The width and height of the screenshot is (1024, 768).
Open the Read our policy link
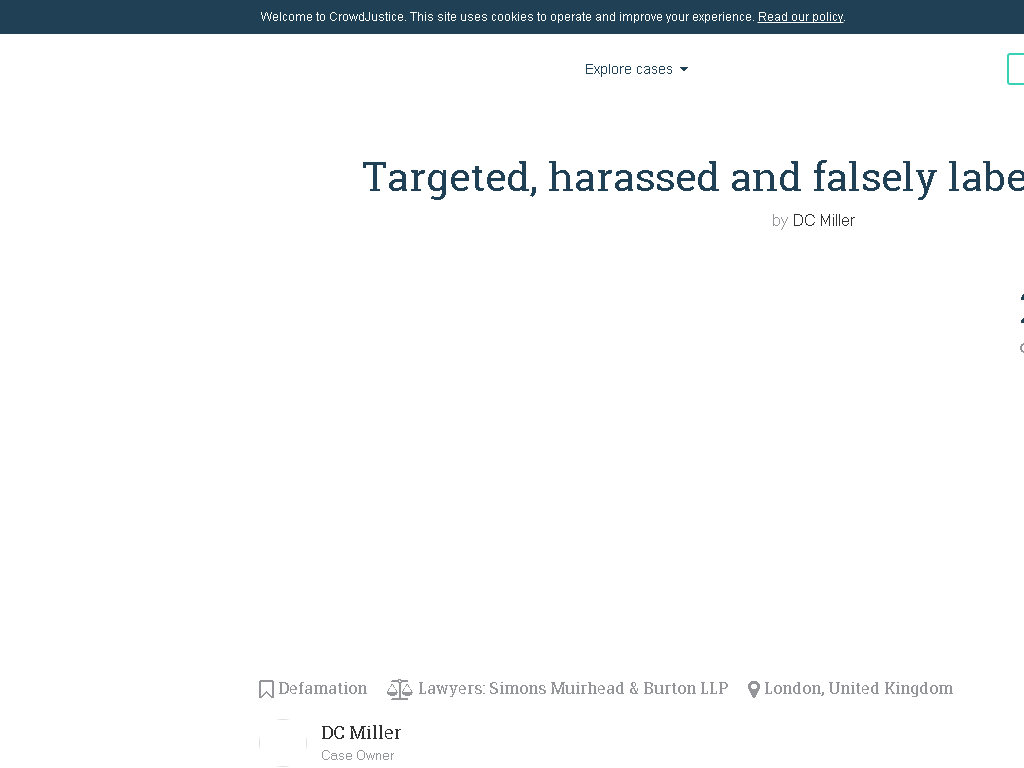pyautogui.click(x=800, y=17)
